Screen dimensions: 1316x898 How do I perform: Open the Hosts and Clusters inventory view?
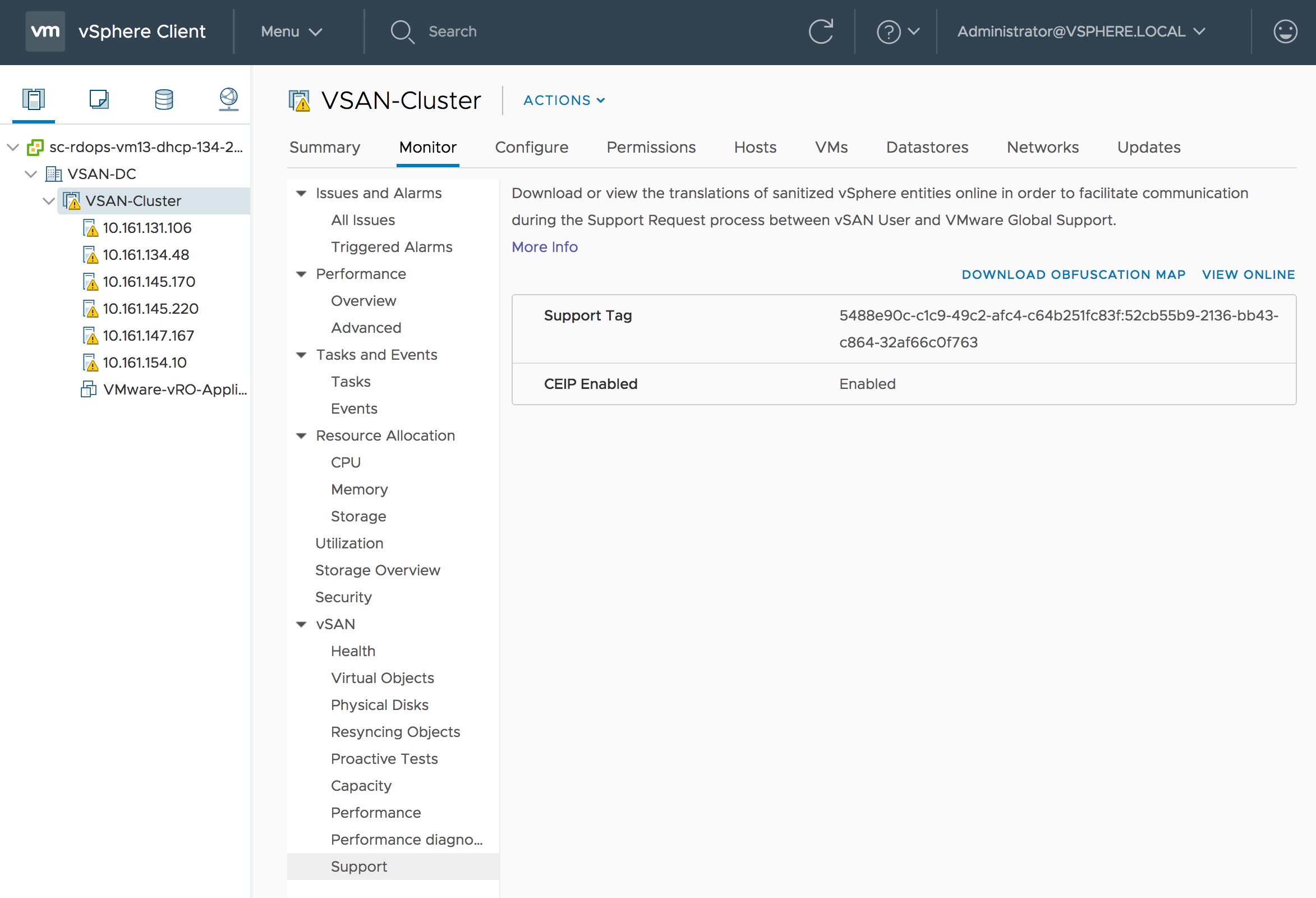click(34, 99)
